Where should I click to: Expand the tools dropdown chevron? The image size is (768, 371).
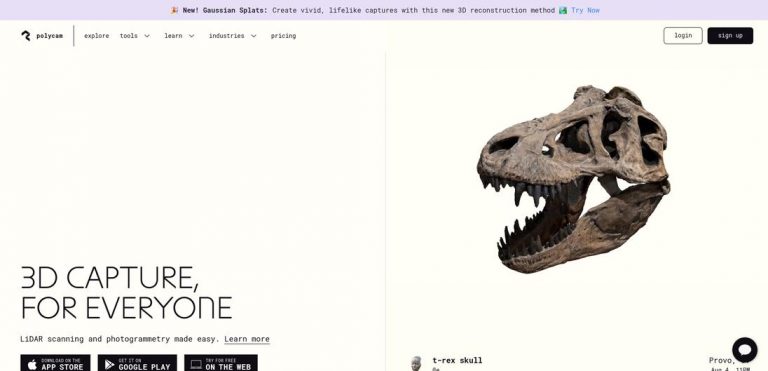coord(147,36)
